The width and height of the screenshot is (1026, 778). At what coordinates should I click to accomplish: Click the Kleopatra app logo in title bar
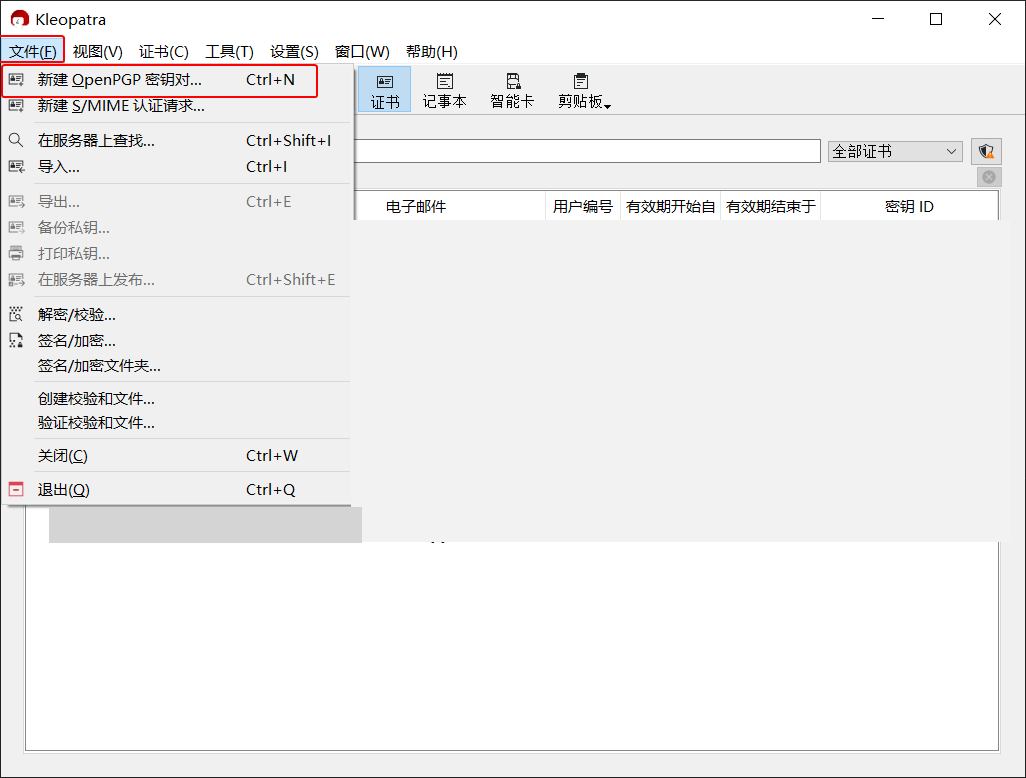pos(20,19)
